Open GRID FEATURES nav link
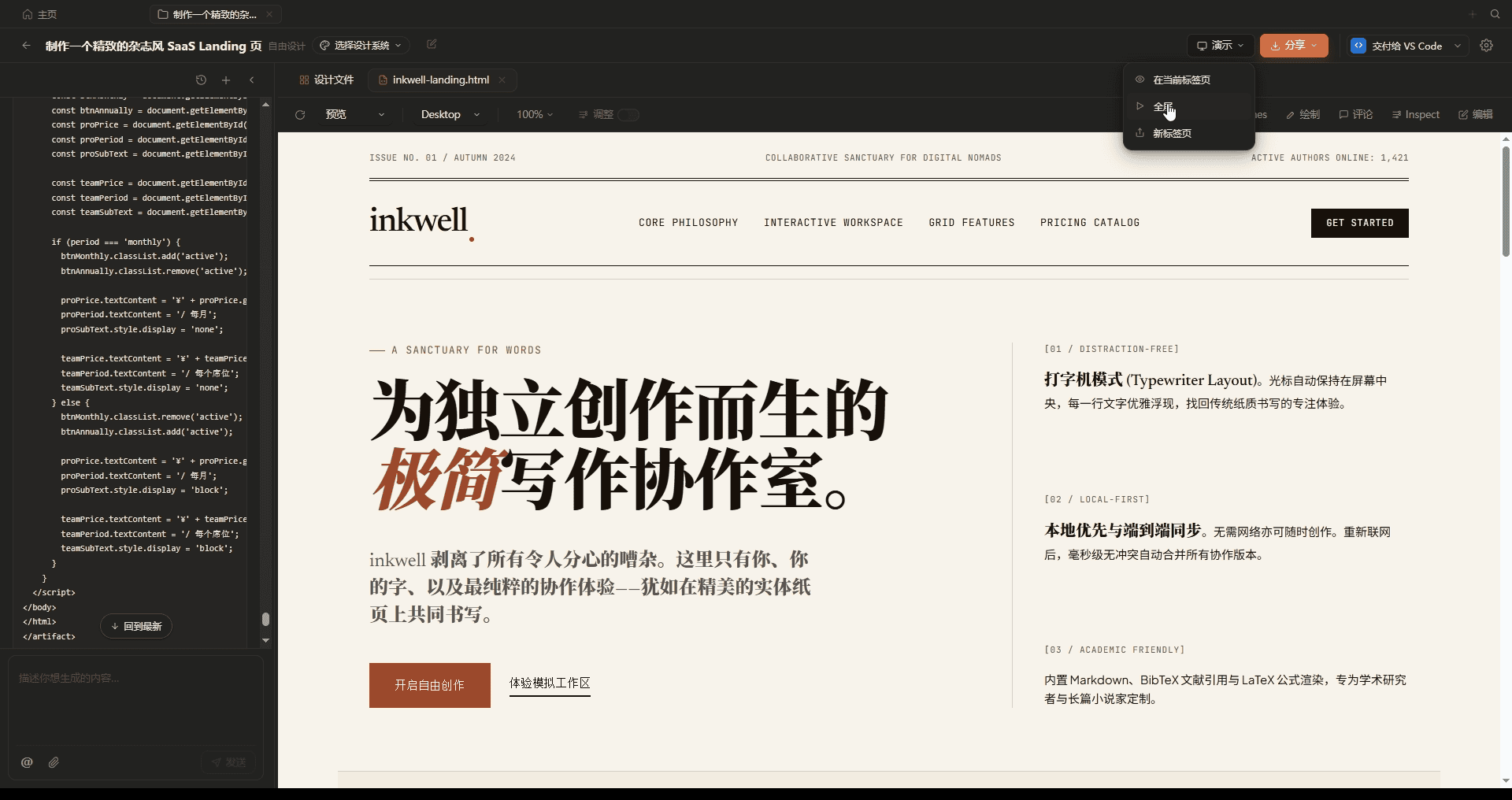The width and height of the screenshot is (1512, 800). pos(972,223)
